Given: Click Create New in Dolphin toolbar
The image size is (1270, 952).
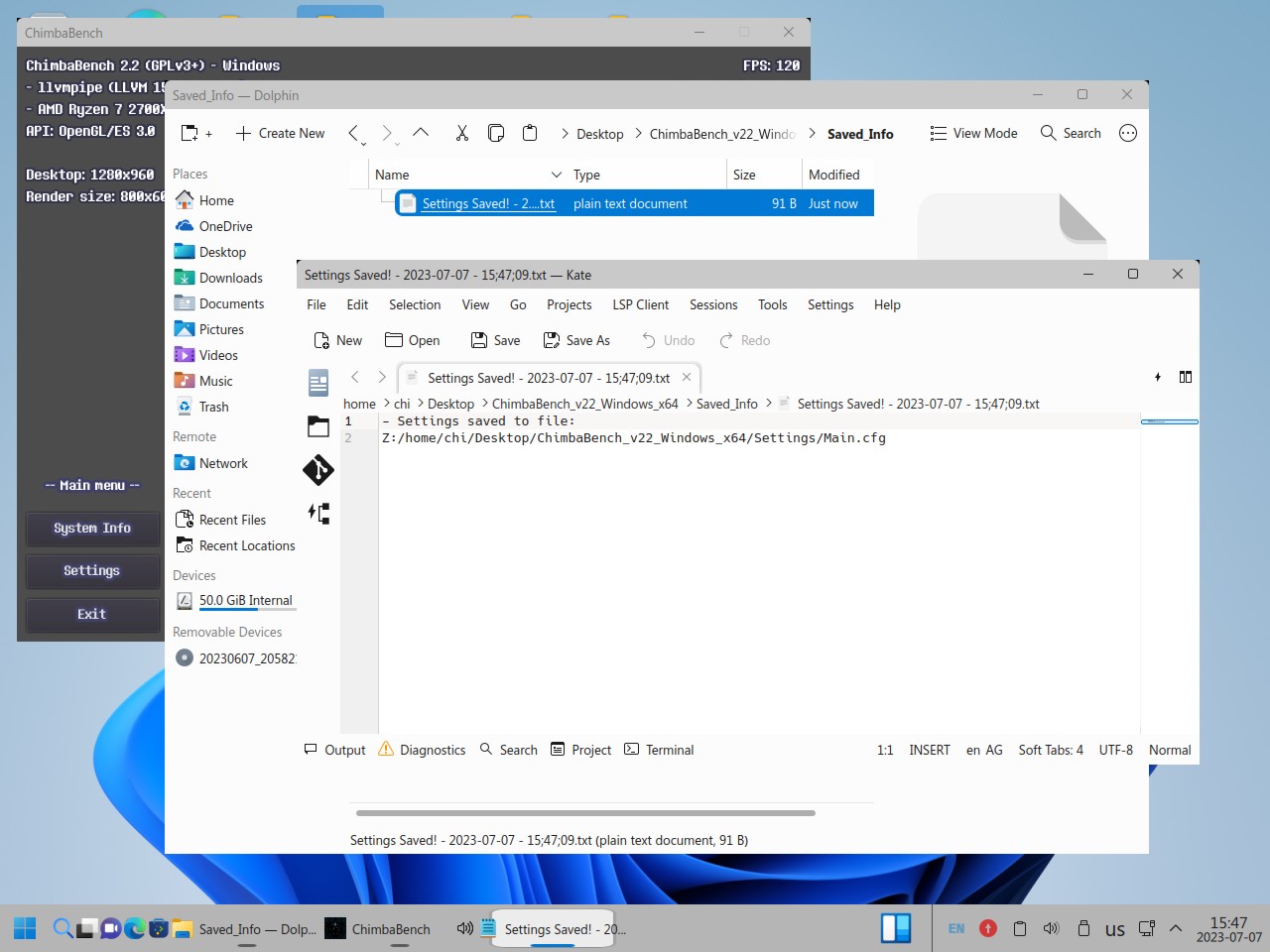Looking at the screenshot, I should tap(280, 133).
